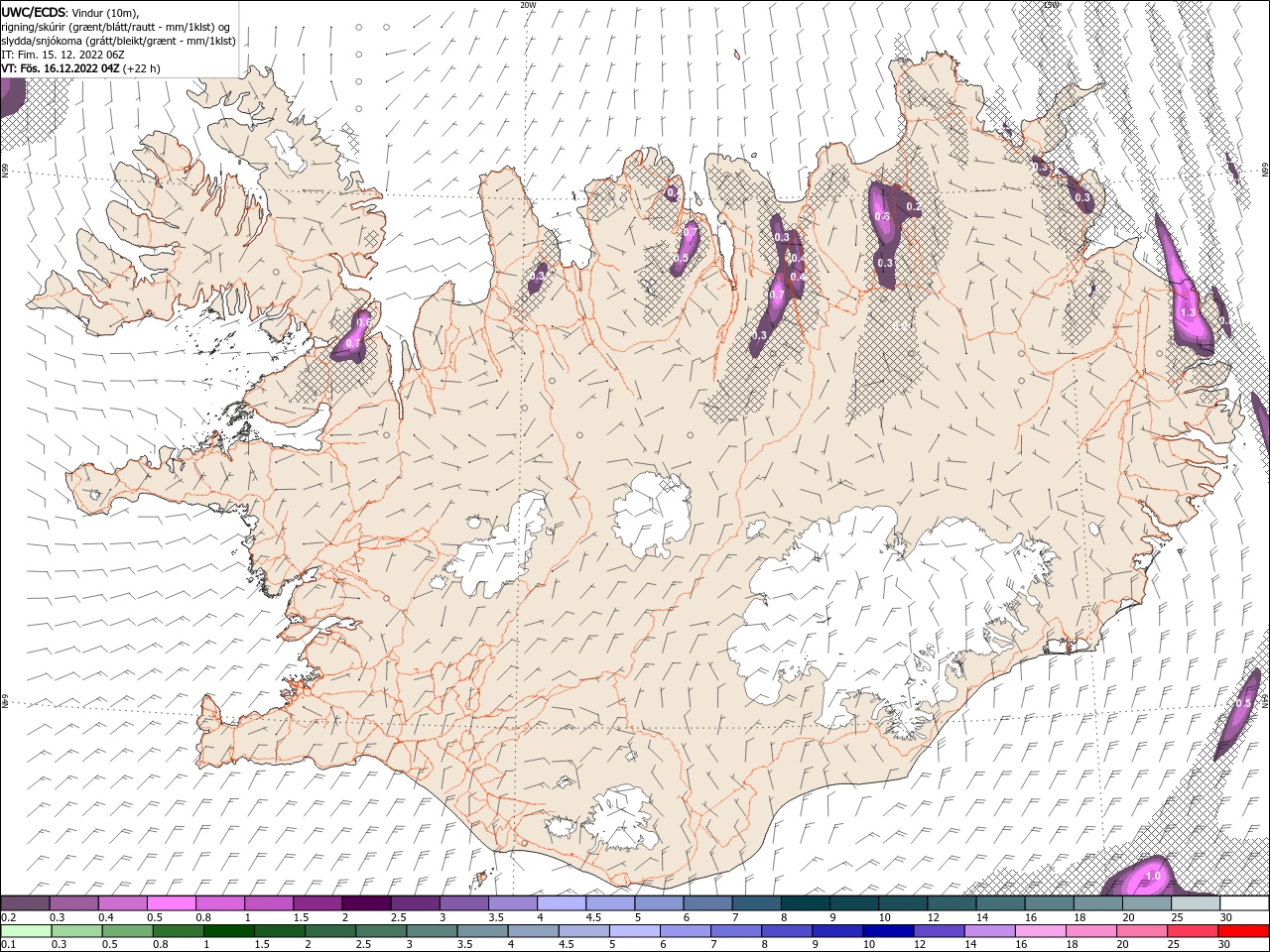
Task: Click the lower legend swatch between 20 and 25
Action: (1140, 931)
